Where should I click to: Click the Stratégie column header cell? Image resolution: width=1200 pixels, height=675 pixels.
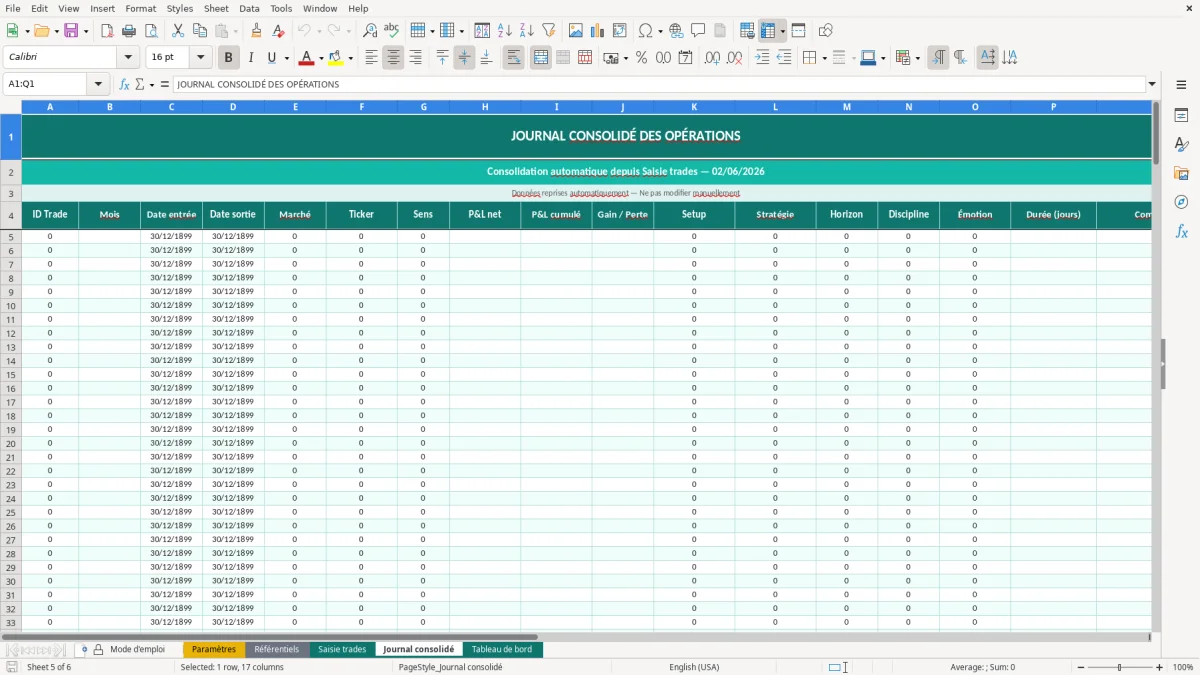[775, 215]
